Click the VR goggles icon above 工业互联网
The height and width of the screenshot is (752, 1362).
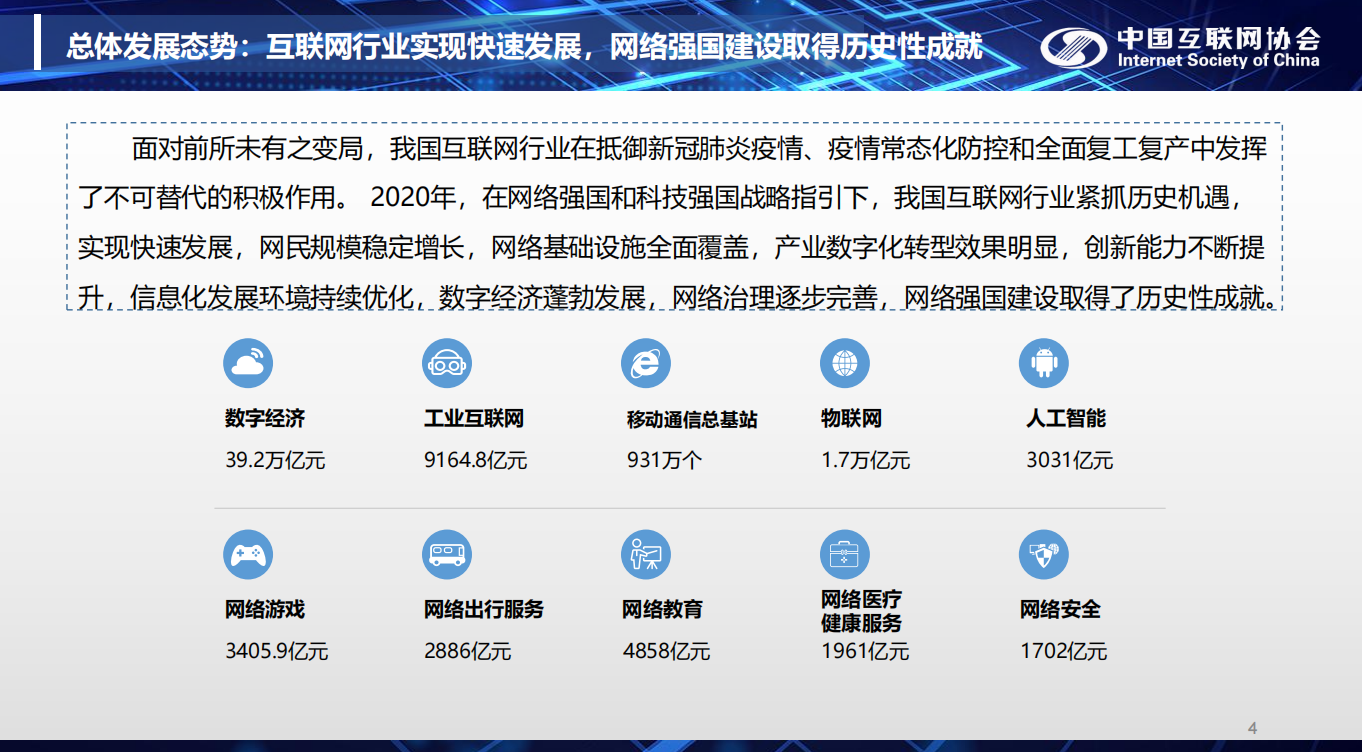[447, 364]
